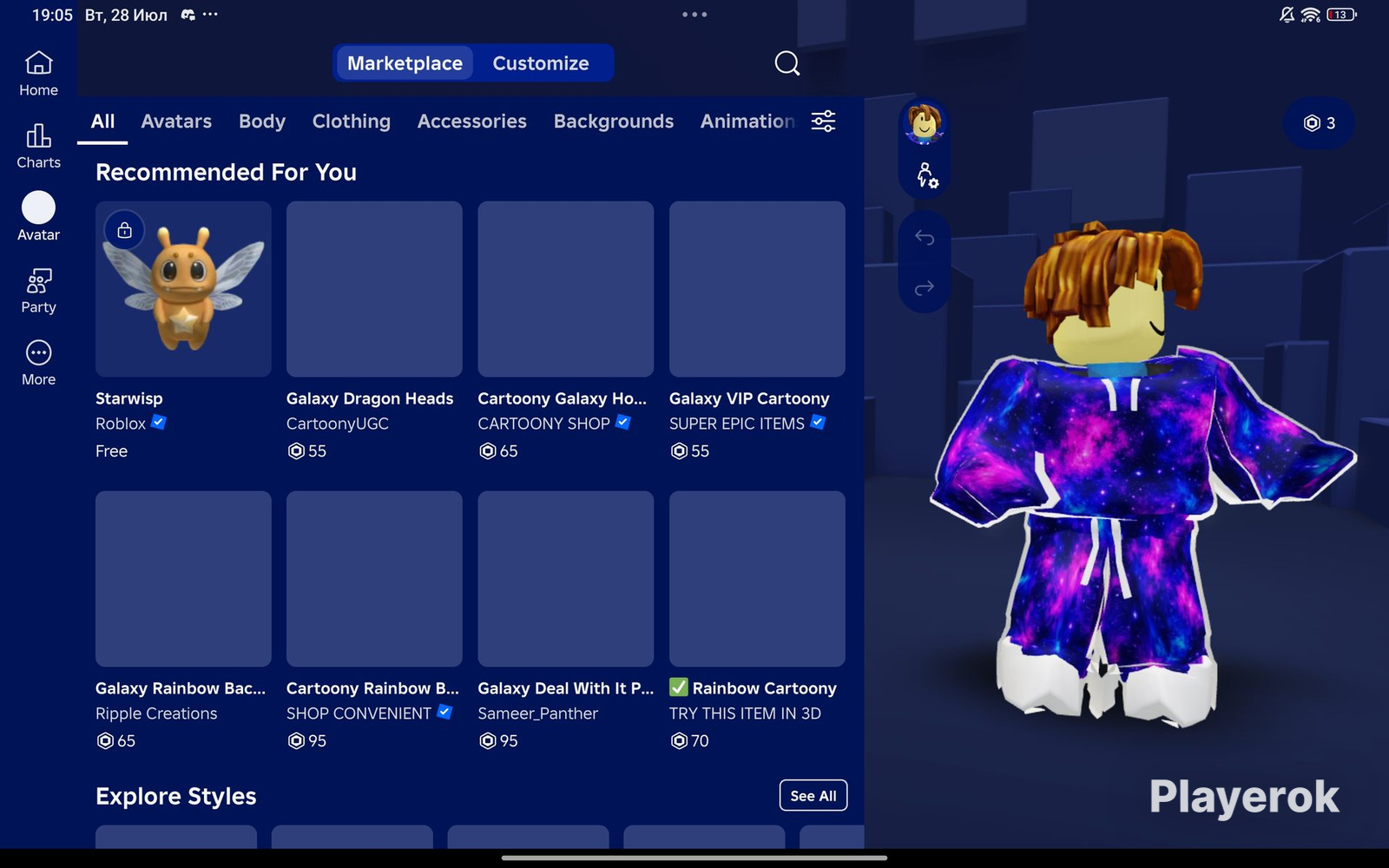
Task: Select the Avatar sidebar icon
Action: pyautogui.click(x=38, y=217)
